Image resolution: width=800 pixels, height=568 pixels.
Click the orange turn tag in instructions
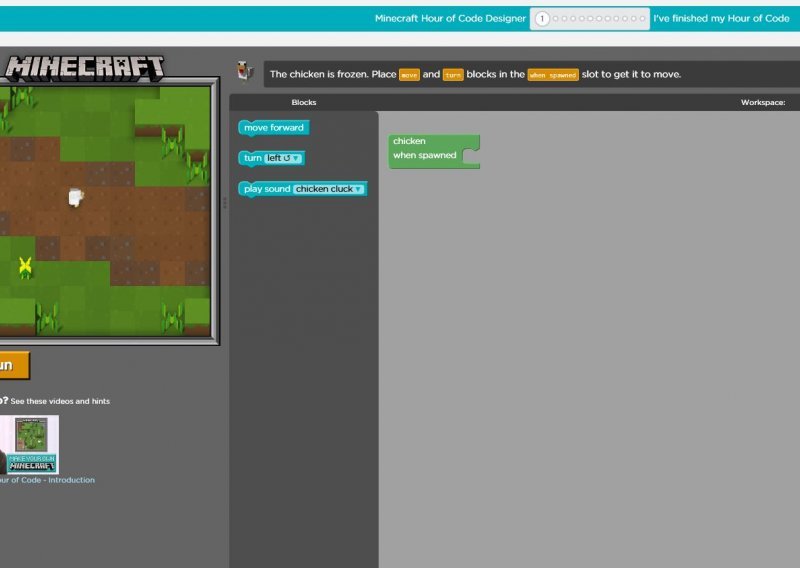[453, 75]
